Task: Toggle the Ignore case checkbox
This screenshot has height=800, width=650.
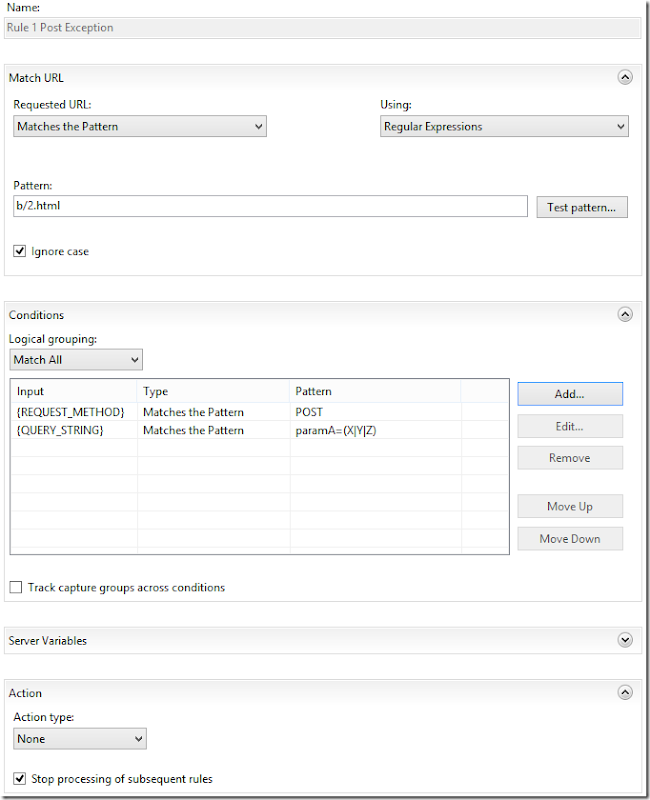Action: 20,252
